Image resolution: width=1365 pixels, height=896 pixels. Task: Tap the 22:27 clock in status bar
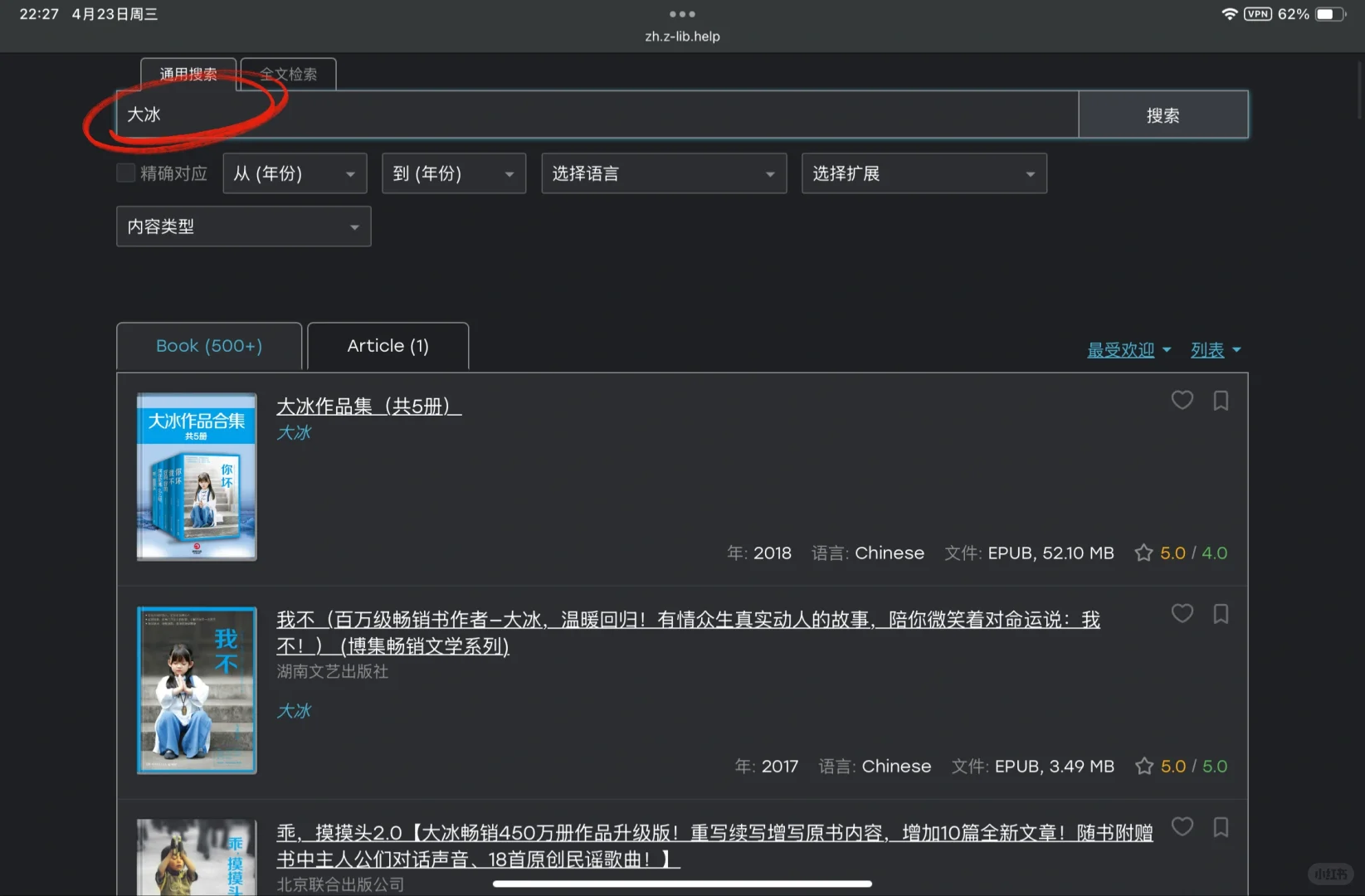(x=39, y=14)
